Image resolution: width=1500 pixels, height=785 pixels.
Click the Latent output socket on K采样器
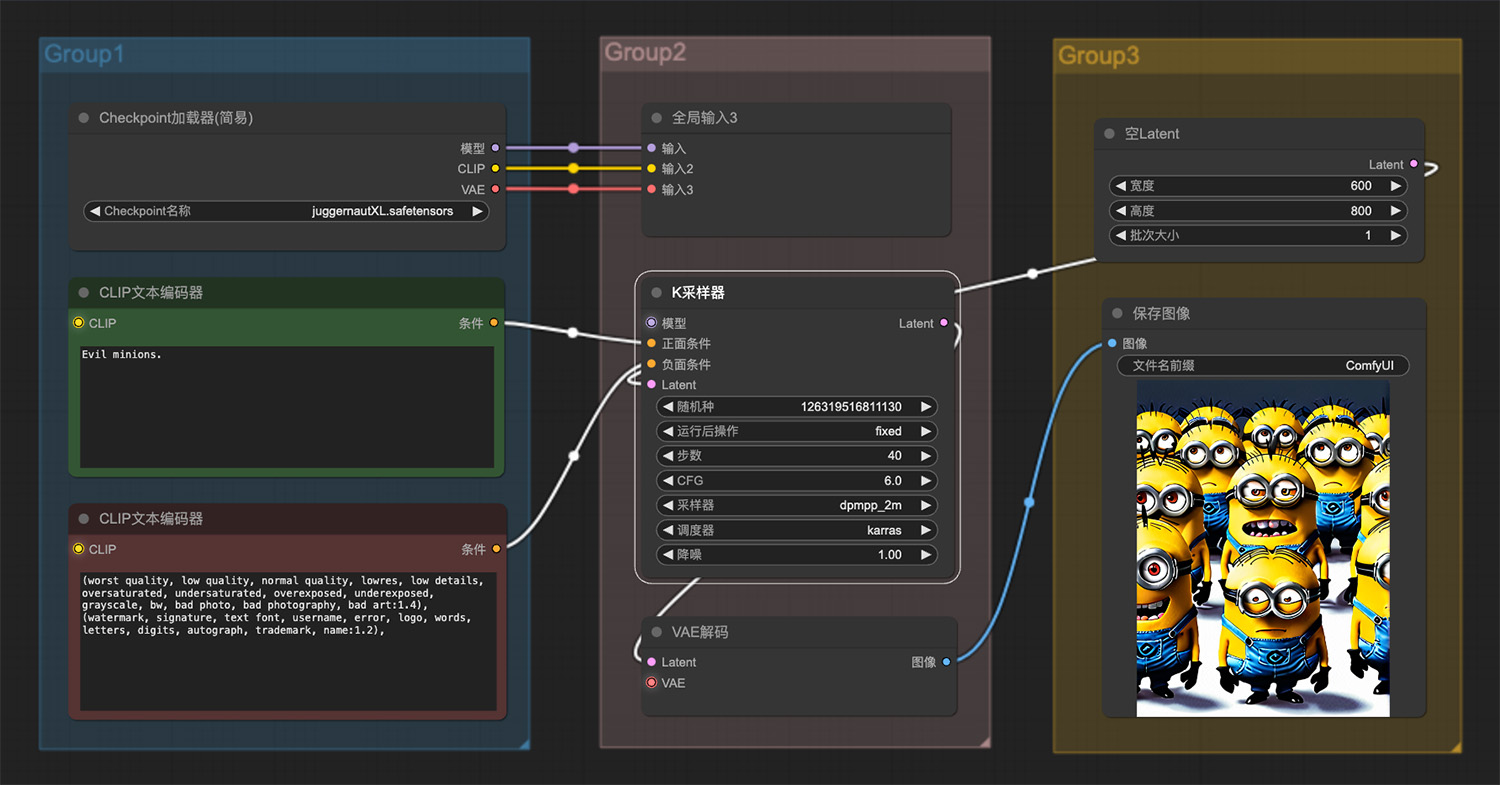coord(944,323)
